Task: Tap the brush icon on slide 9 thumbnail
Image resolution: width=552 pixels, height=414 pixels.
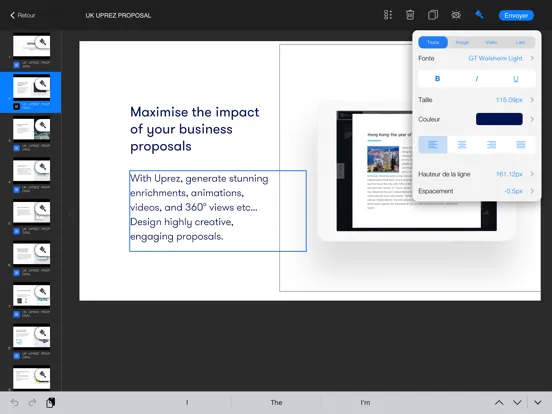Action: point(43,375)
